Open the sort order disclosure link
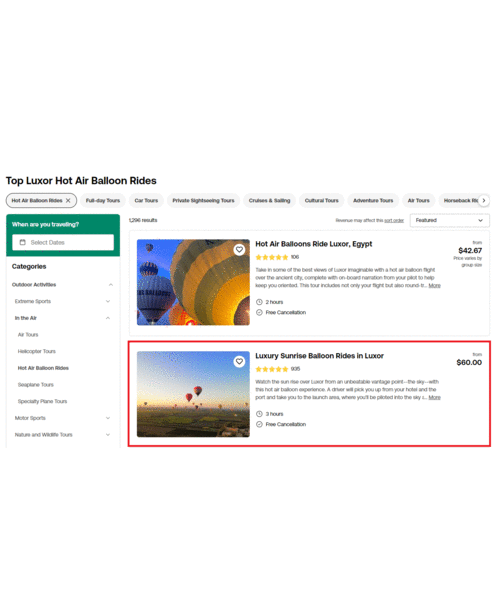 [394, 220]
